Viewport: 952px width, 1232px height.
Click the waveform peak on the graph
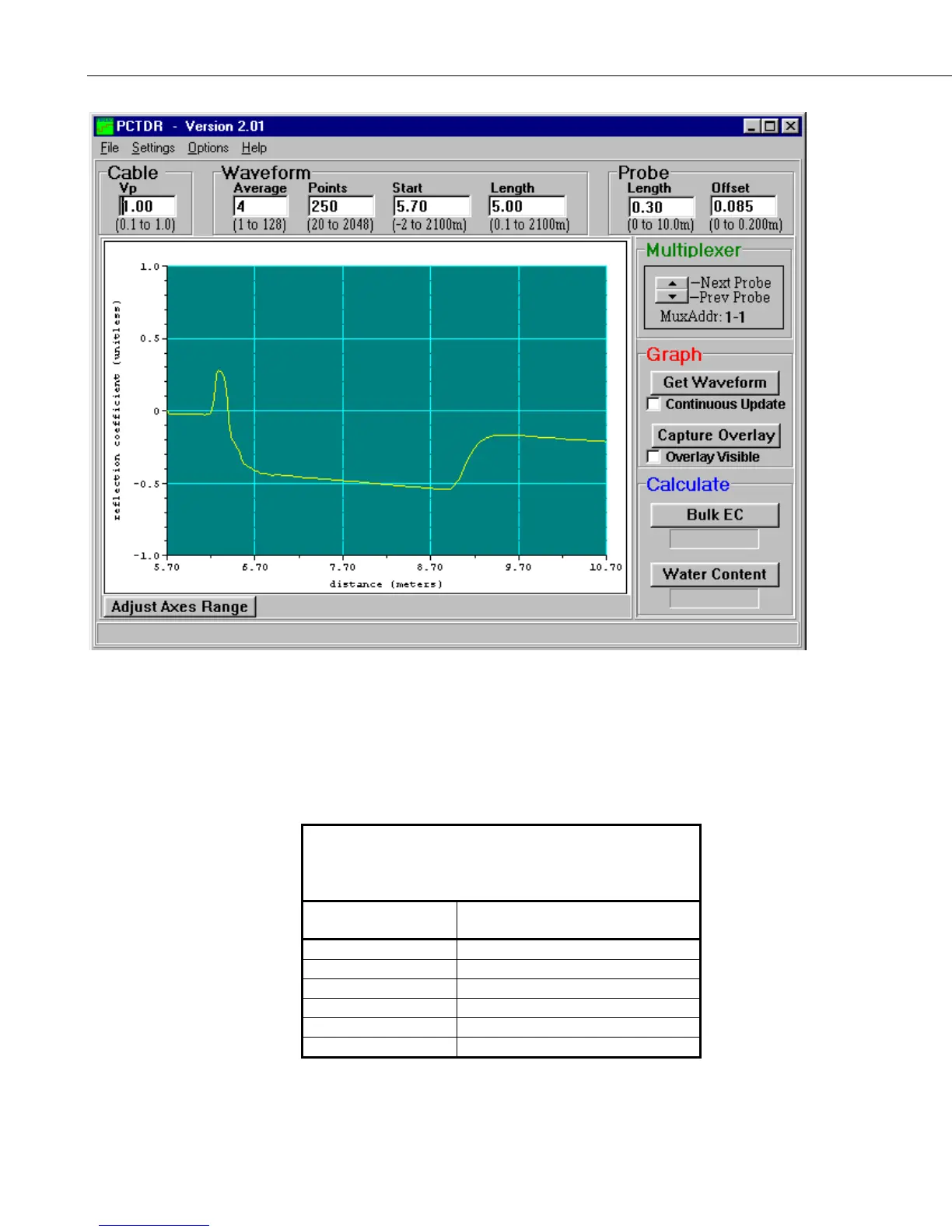click(219, 372)
